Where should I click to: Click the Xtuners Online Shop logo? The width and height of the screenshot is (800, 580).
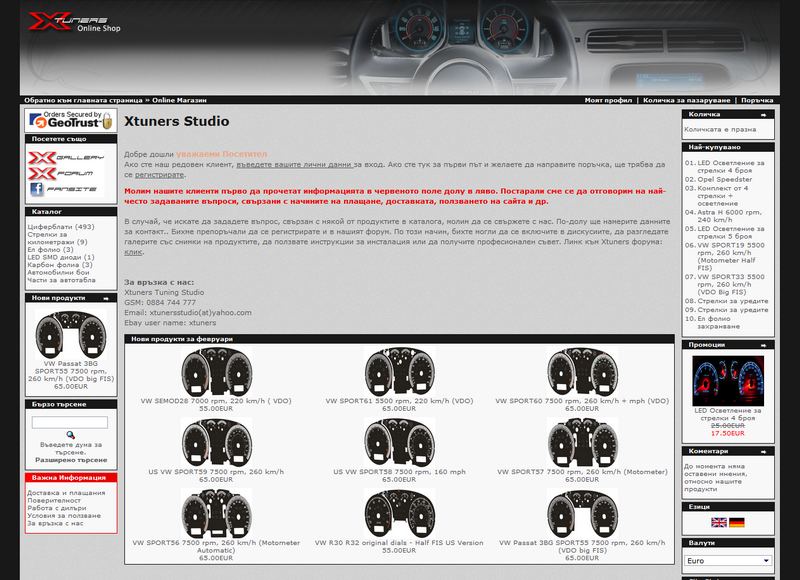coord(74,22)
